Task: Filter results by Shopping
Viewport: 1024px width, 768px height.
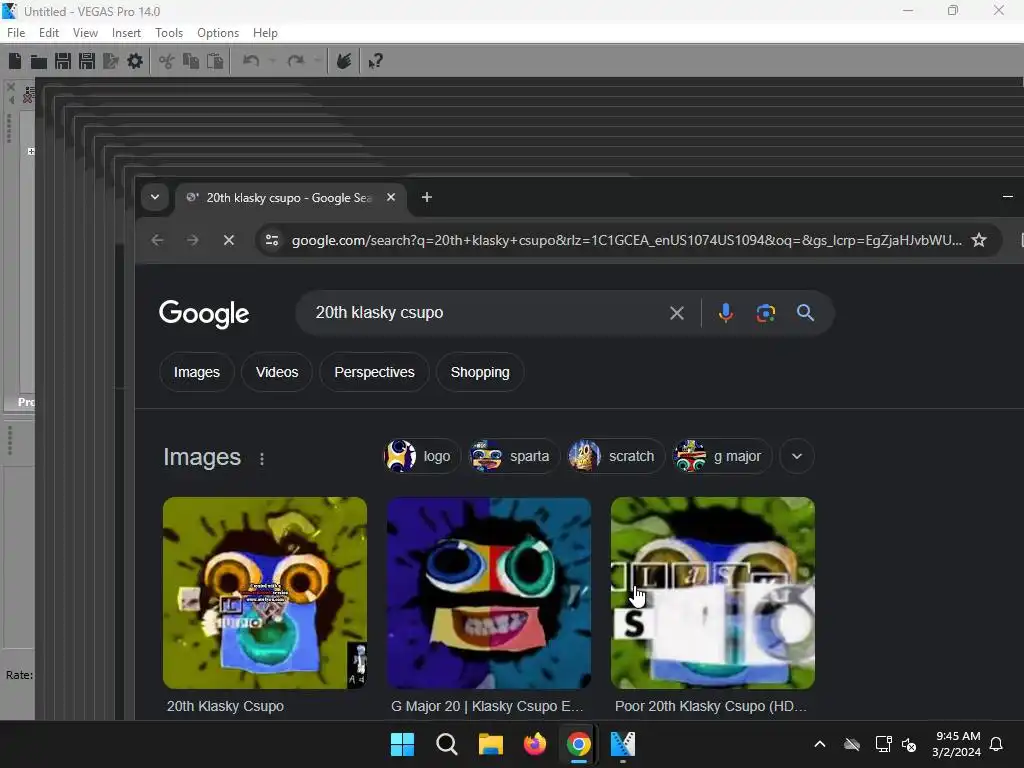Action: [480, 372]
